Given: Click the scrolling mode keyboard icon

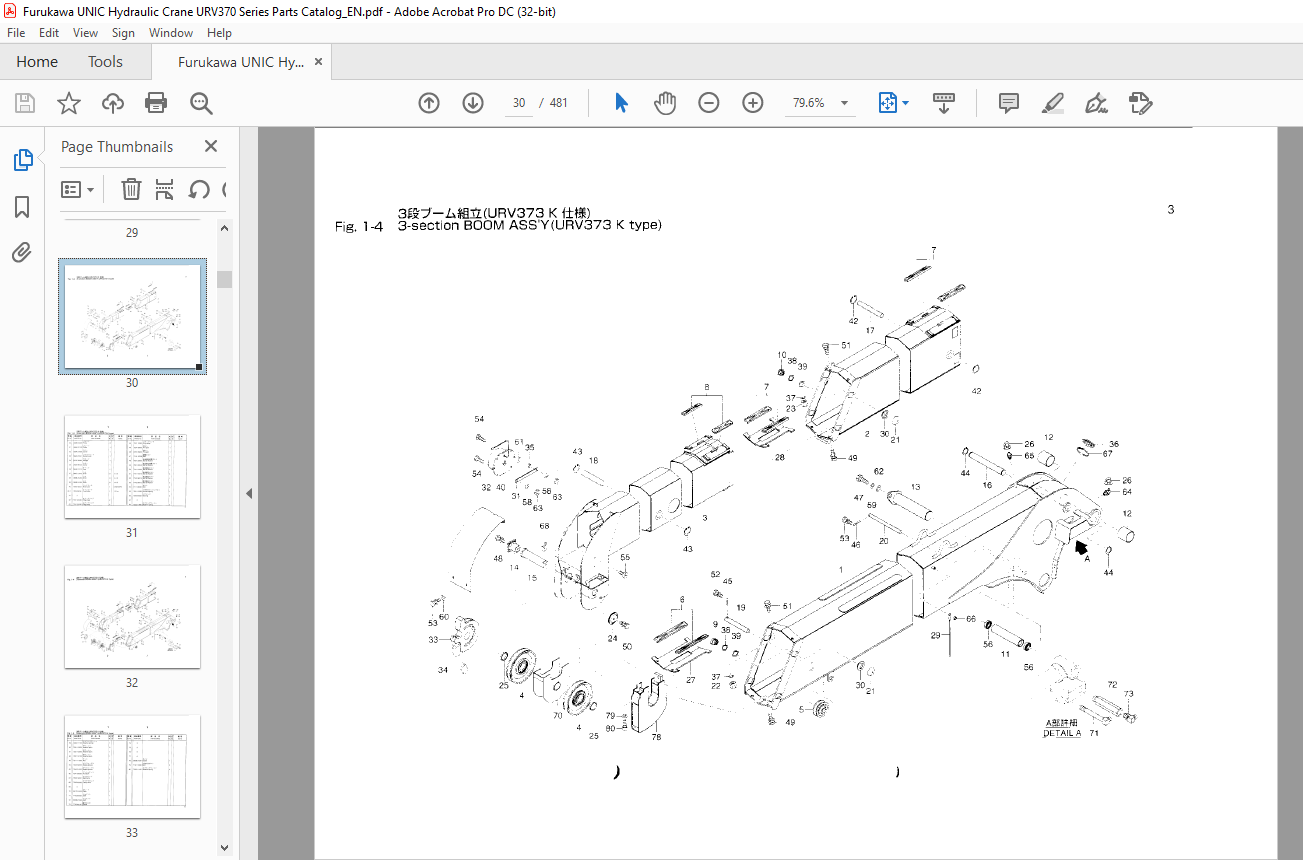Looking at the screenshot, I should (944, 103).
